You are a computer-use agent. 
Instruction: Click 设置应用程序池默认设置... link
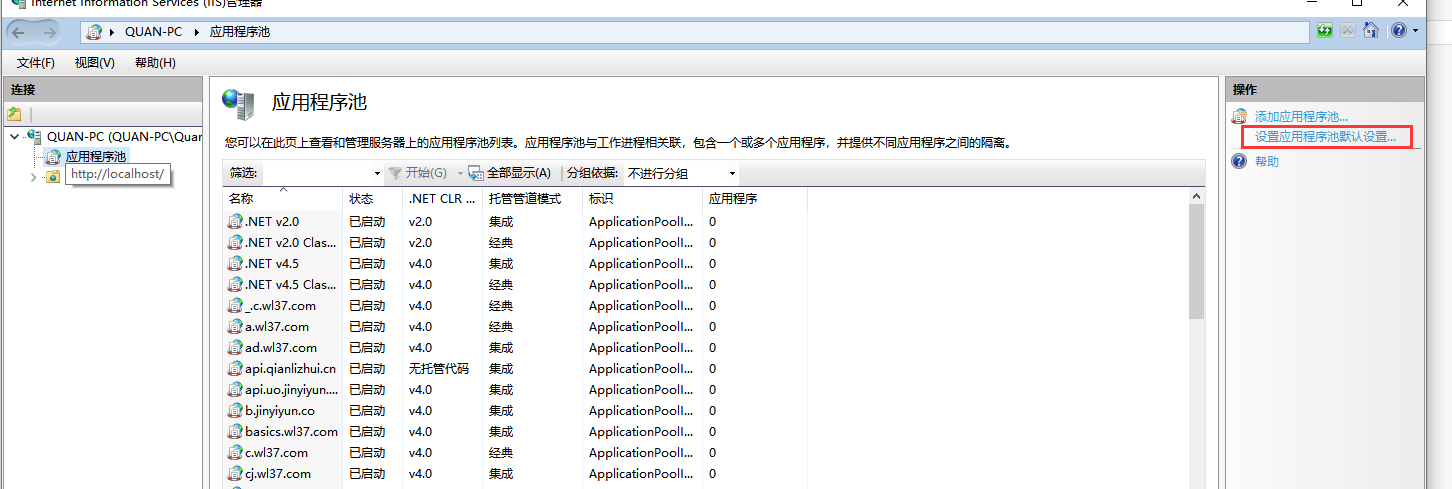[1325, 137]
